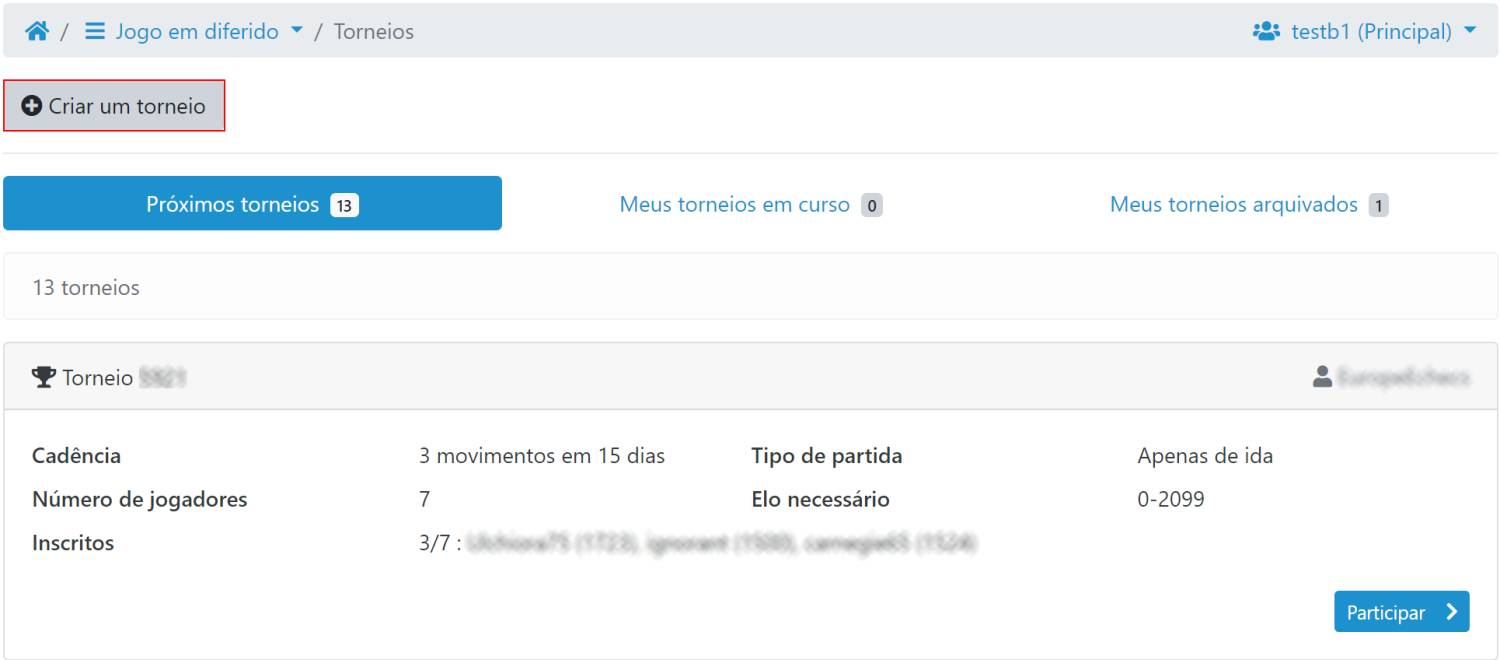Select the Próximos torneios tab
Image resolution: width=1500 pixels, height=660 pixels.
click(252, 204)
